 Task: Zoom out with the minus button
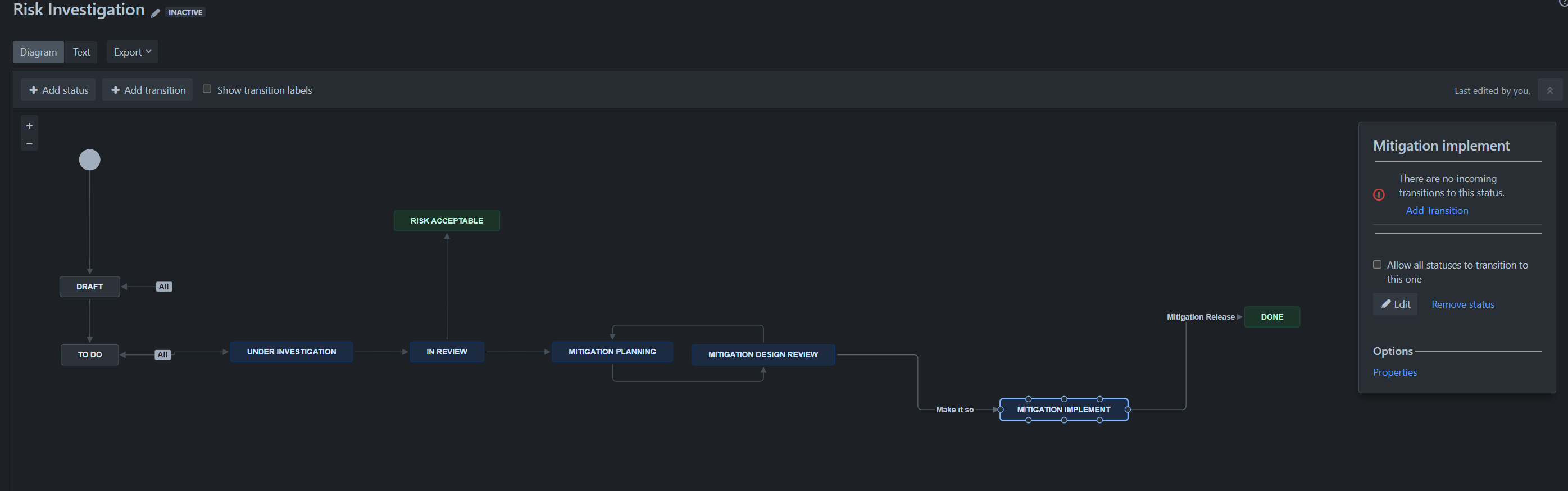click(29, 144)
